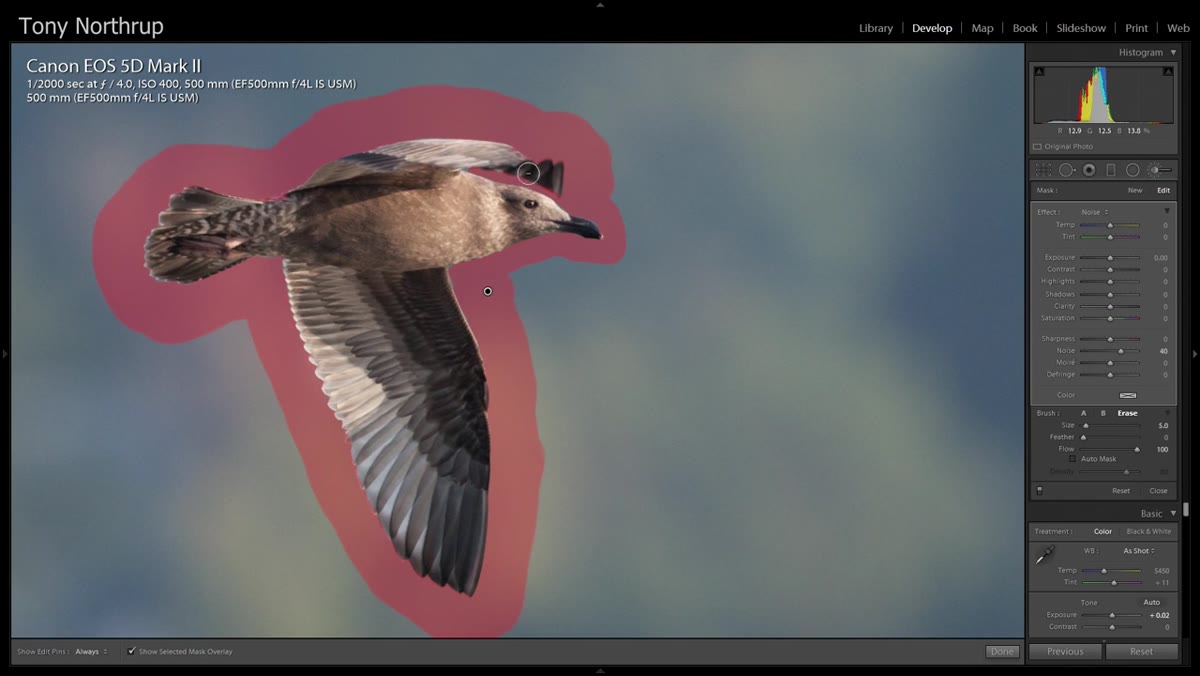Collapse the Brush section disclosure triangle

(x=1166, y=413)
